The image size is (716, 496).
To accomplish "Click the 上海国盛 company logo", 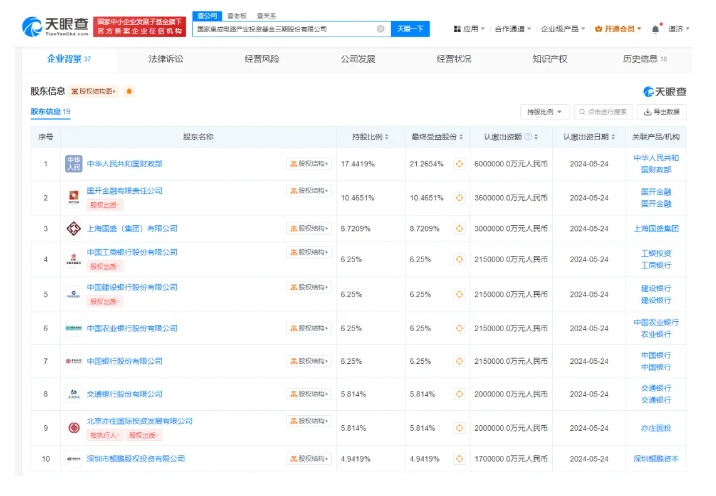I will pyautogui.click(x=74, y=228).
